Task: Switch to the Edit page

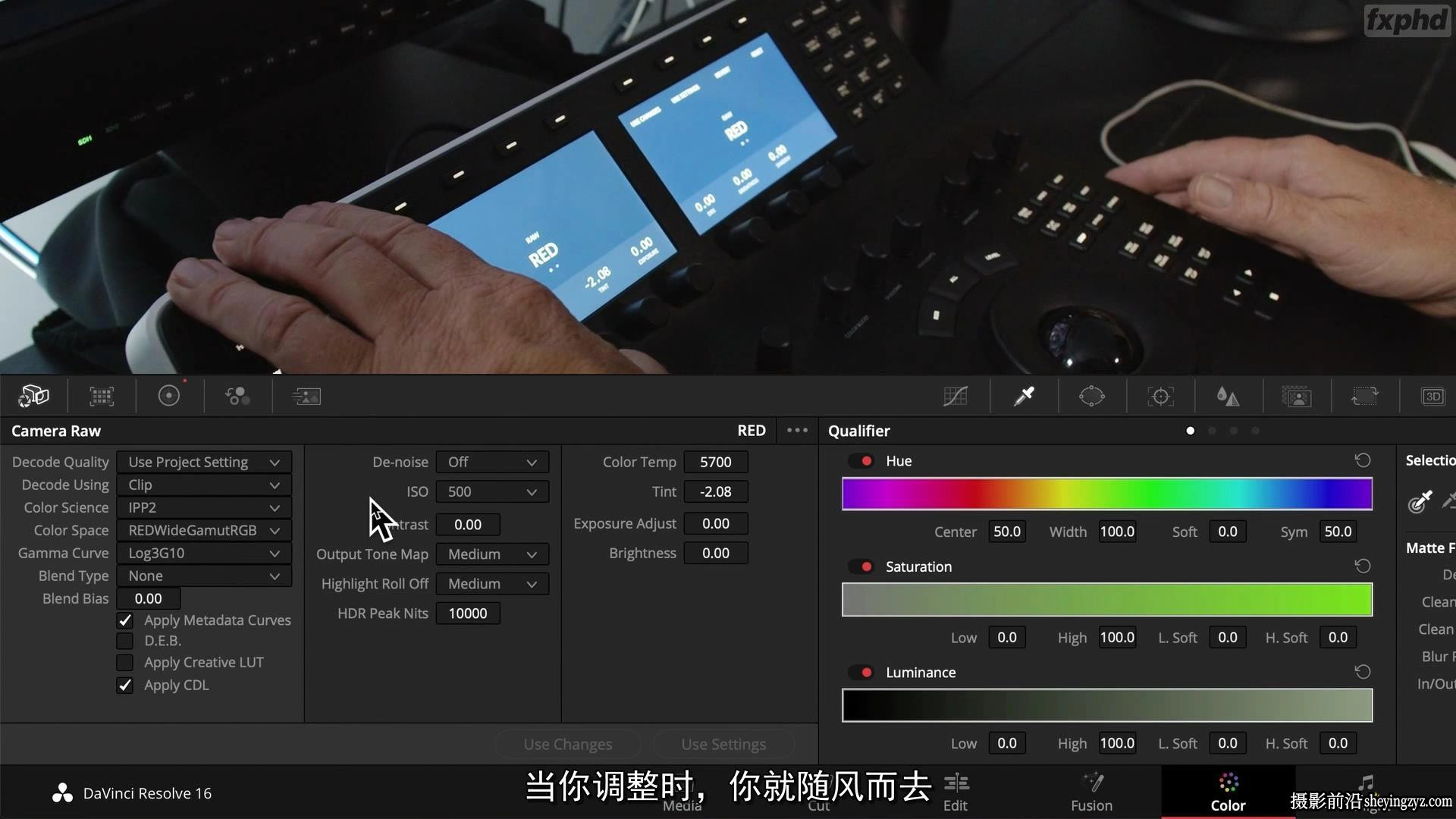Action: click(955, 792)
